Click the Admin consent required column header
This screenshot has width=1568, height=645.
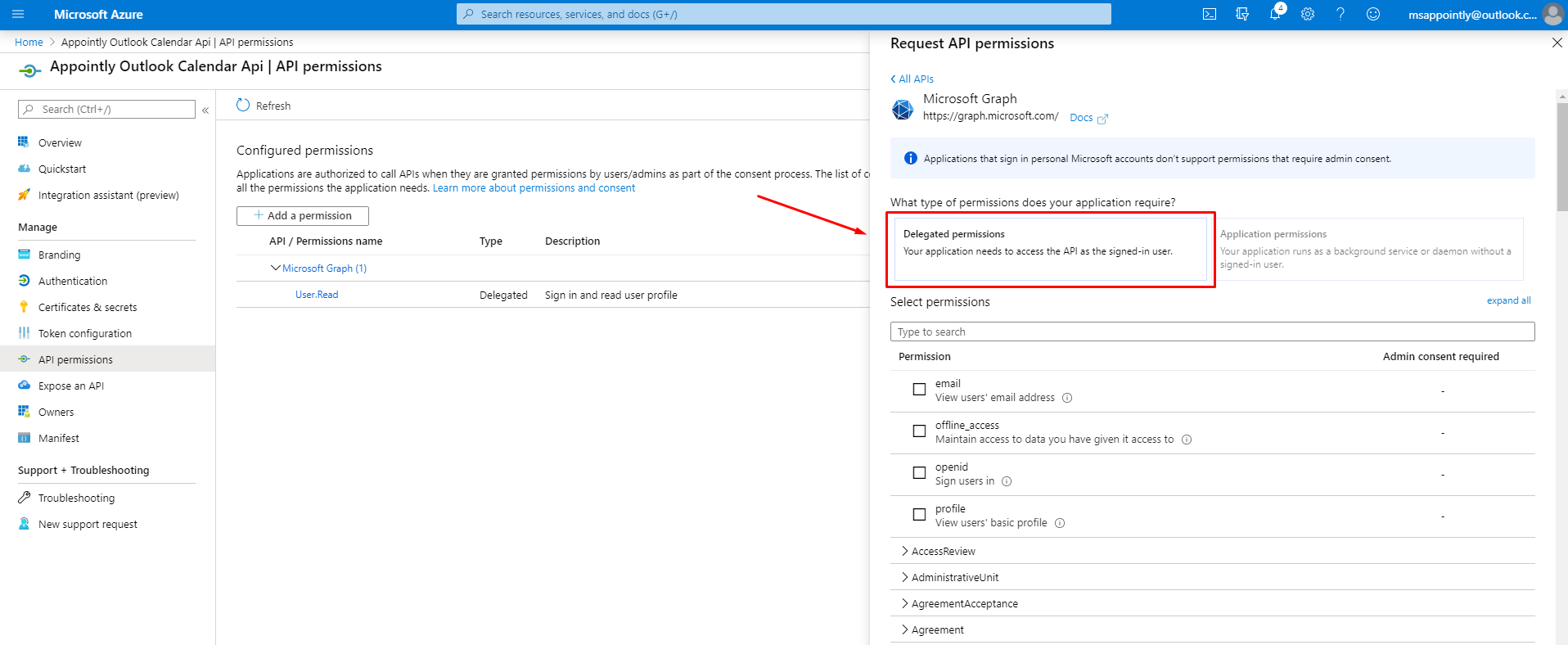pyautogui.click(x=1441, y=356)
